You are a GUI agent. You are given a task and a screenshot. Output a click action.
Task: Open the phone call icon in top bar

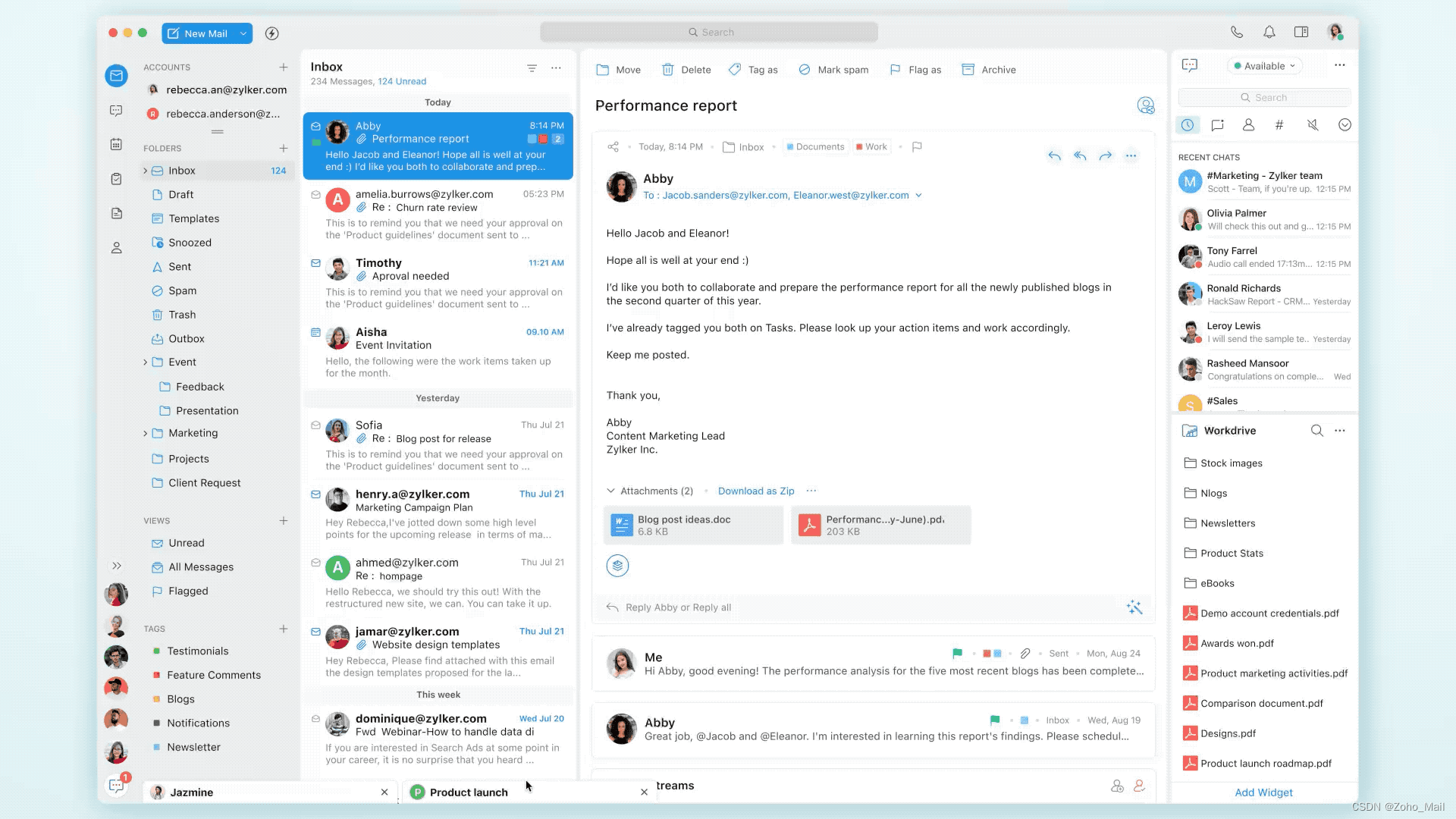pos(1237,33)
